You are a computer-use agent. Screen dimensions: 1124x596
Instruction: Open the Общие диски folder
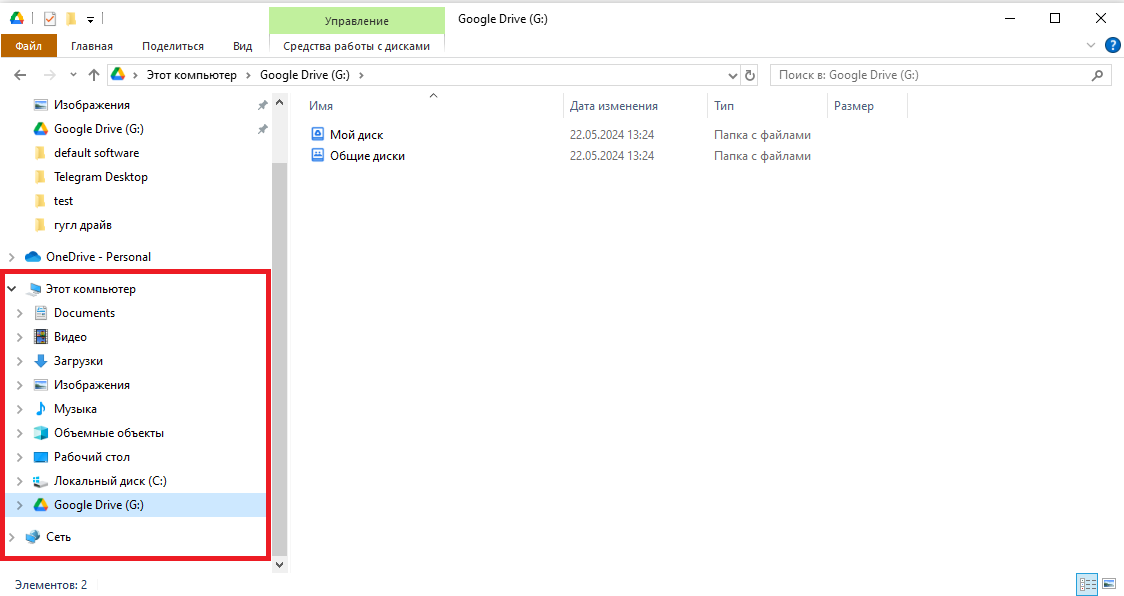tap(367, 156)
